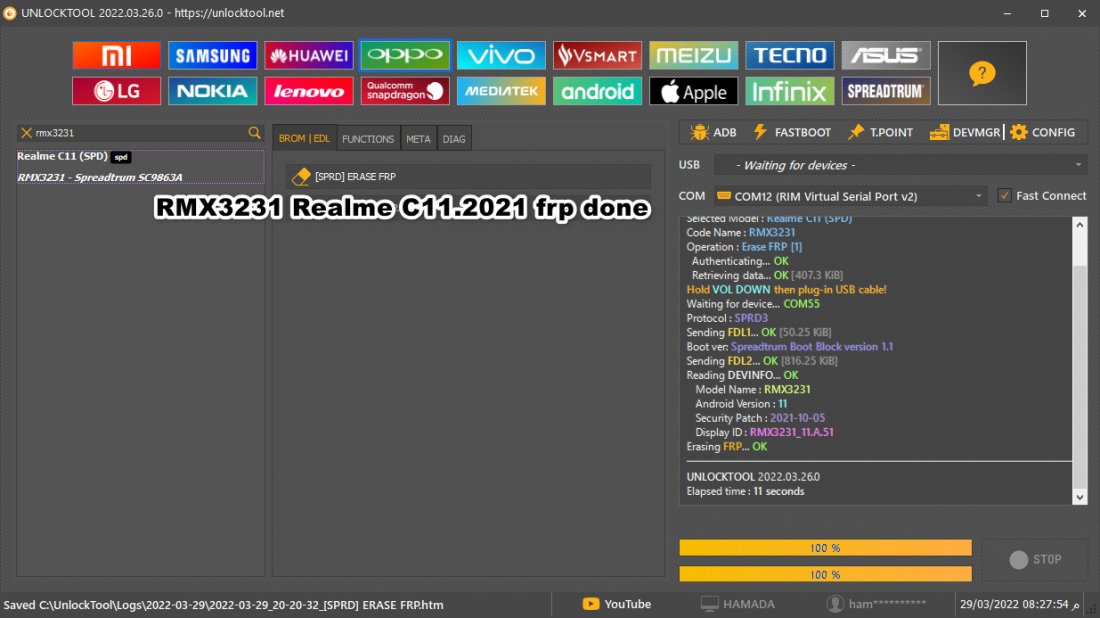Open the CONFIG settings

[x=1042, y=133]
